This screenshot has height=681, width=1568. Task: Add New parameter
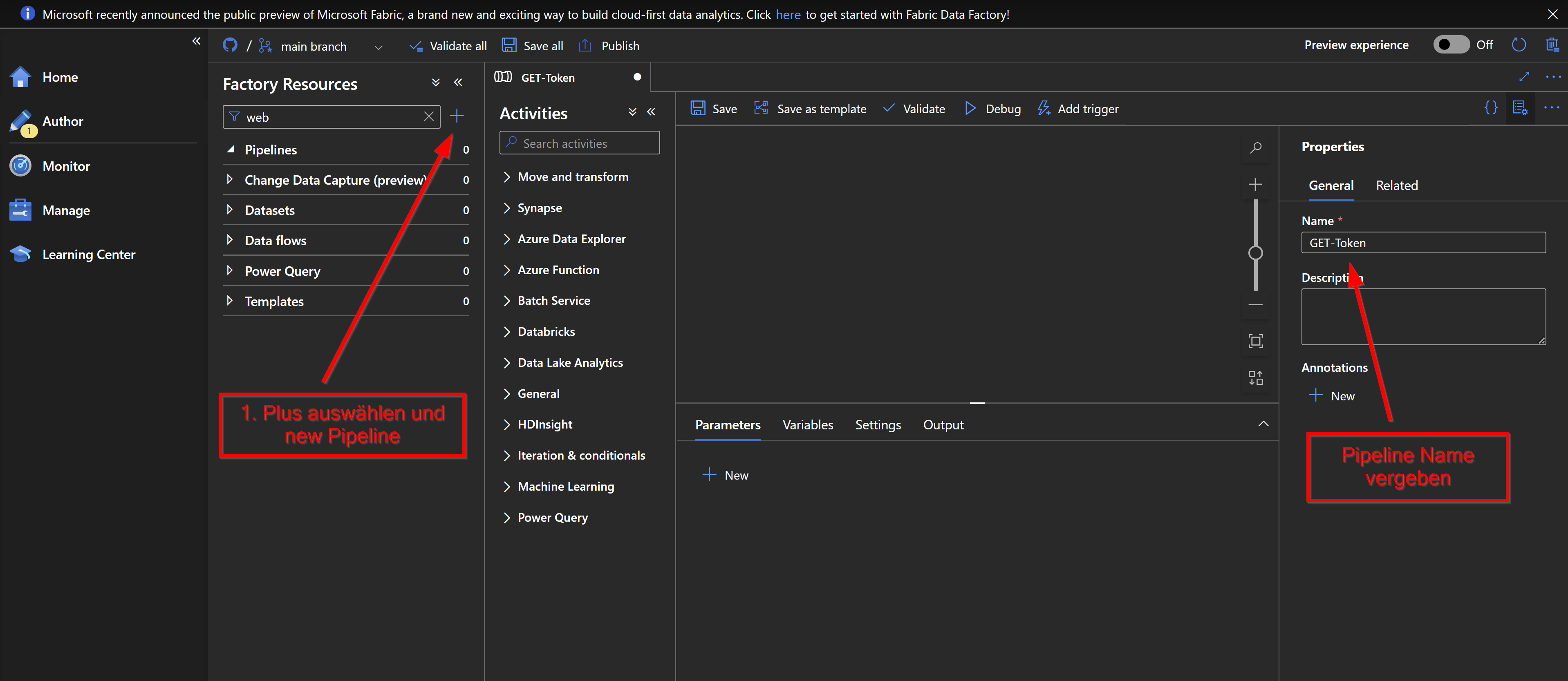click(x=725, y=475)
